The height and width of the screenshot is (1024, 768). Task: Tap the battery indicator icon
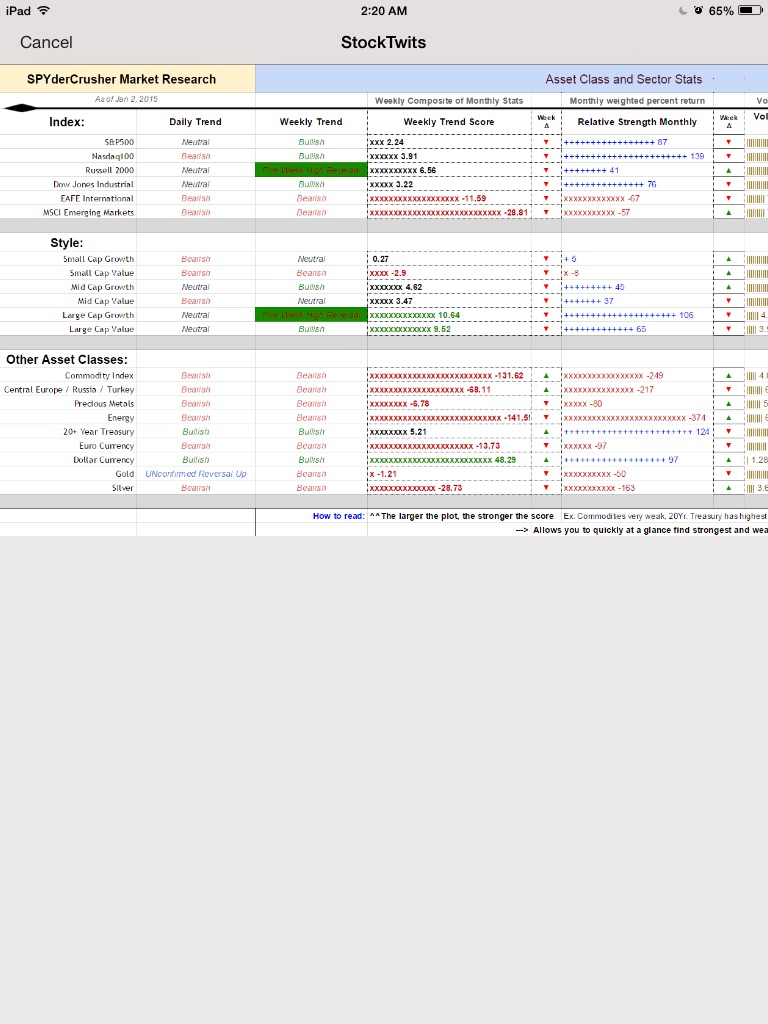coord(749,10)
